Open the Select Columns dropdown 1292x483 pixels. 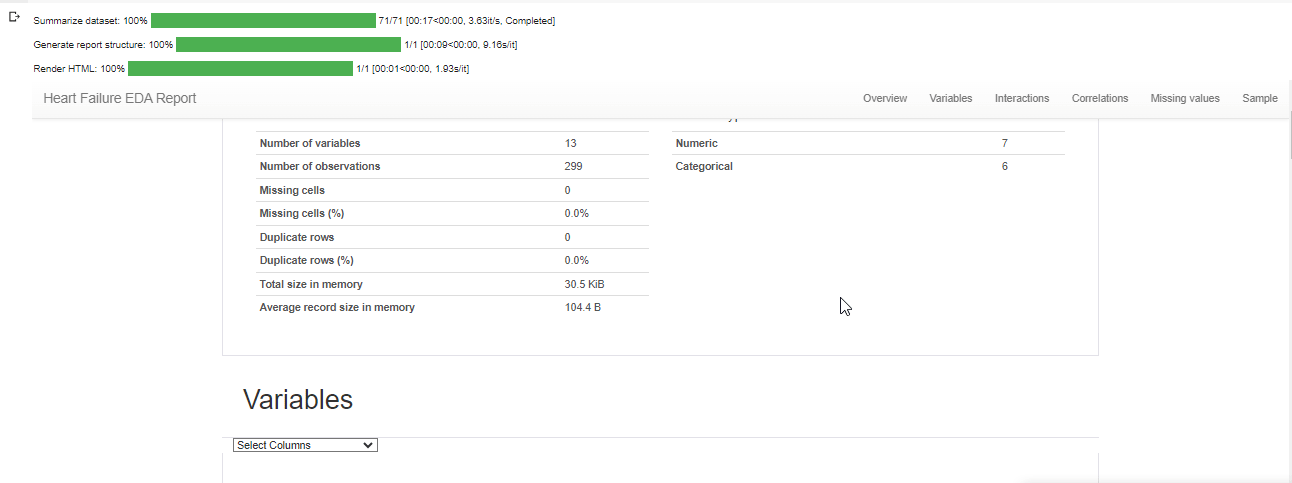click(305, 445)
